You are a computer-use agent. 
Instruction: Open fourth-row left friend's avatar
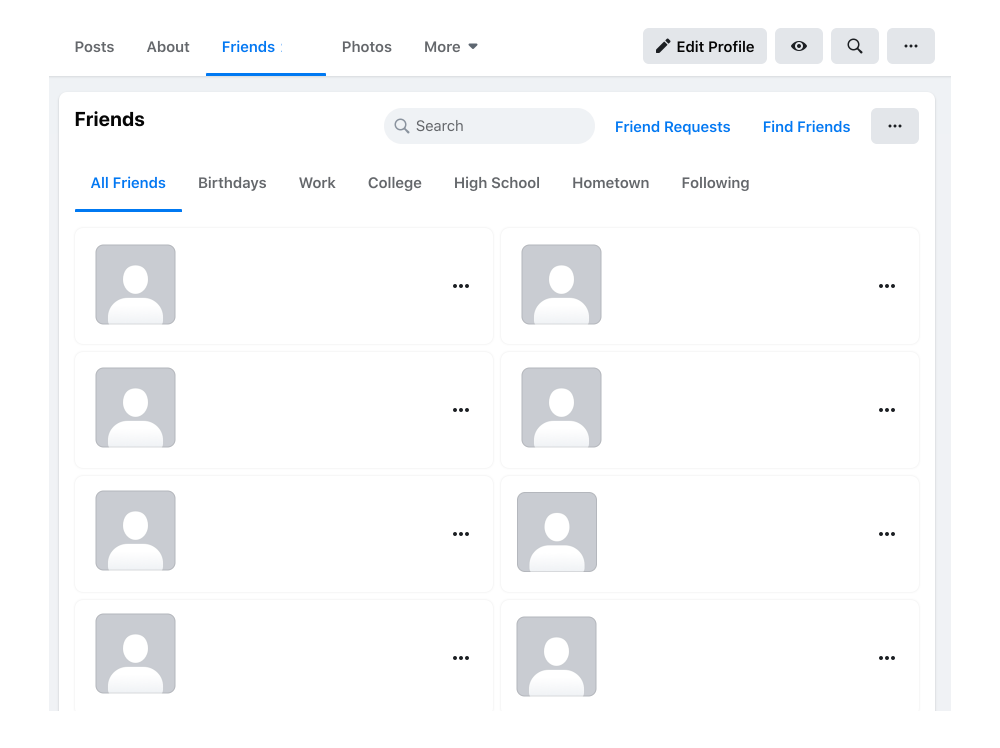(x=135, y=654)
